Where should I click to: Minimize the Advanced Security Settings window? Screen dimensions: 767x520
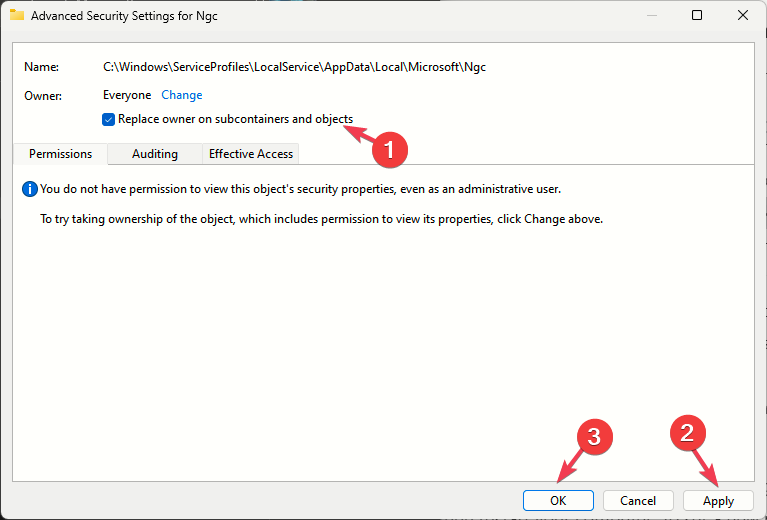tap(652, 16)
